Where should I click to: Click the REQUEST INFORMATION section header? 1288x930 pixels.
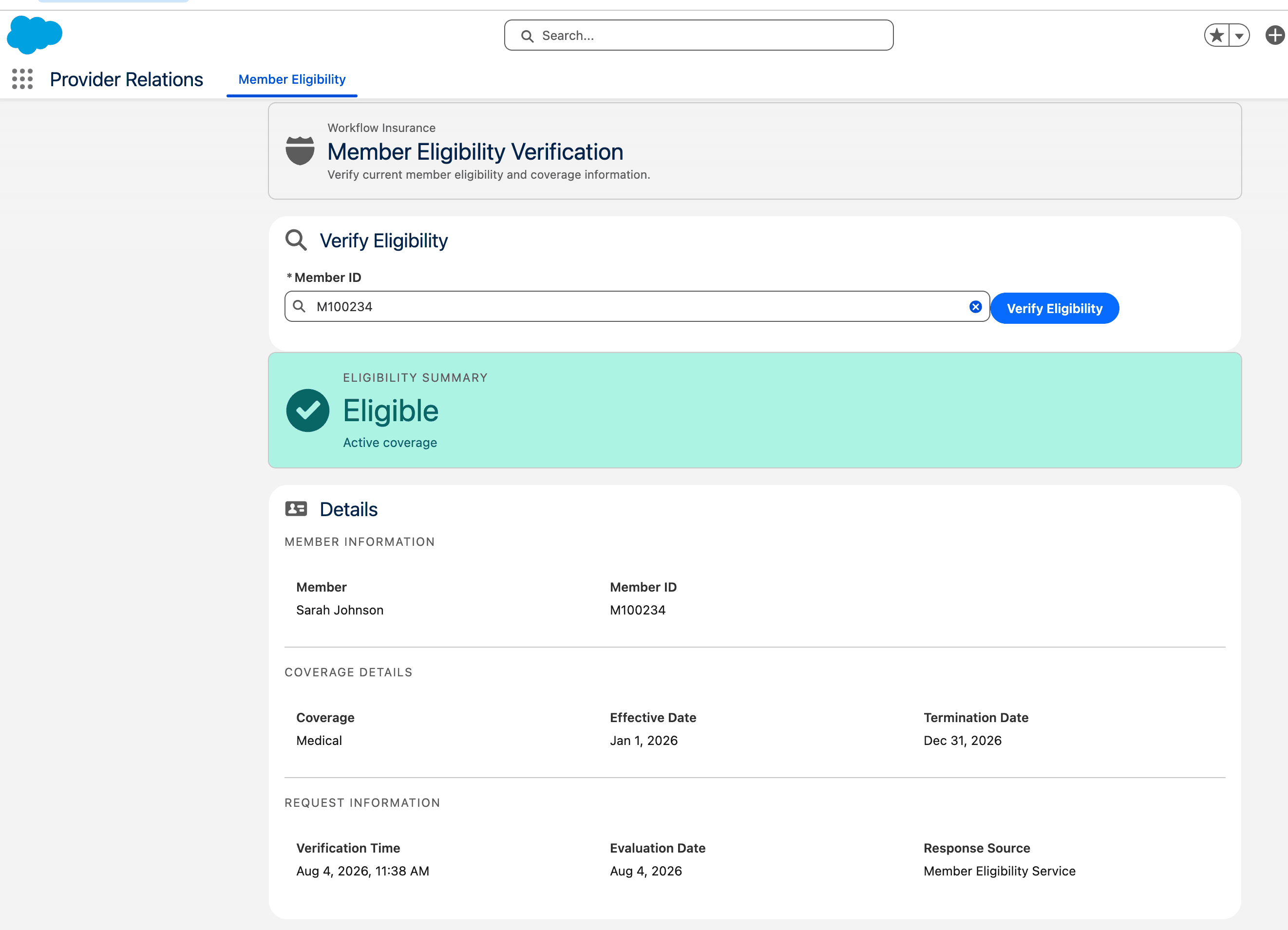(362, 803)
